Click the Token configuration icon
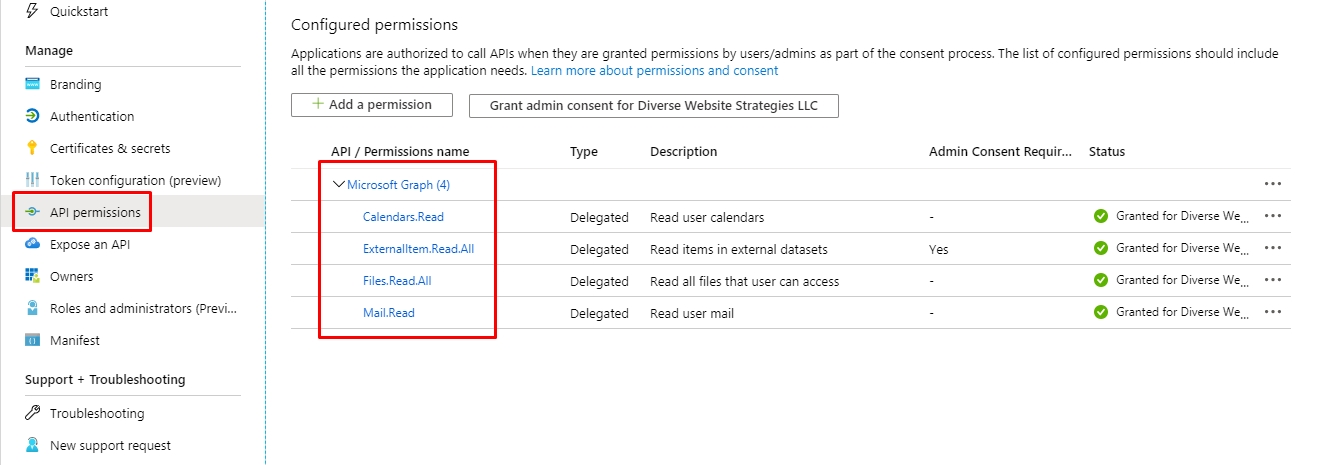This screenshot has width=1340, height=465. [32, 180]
